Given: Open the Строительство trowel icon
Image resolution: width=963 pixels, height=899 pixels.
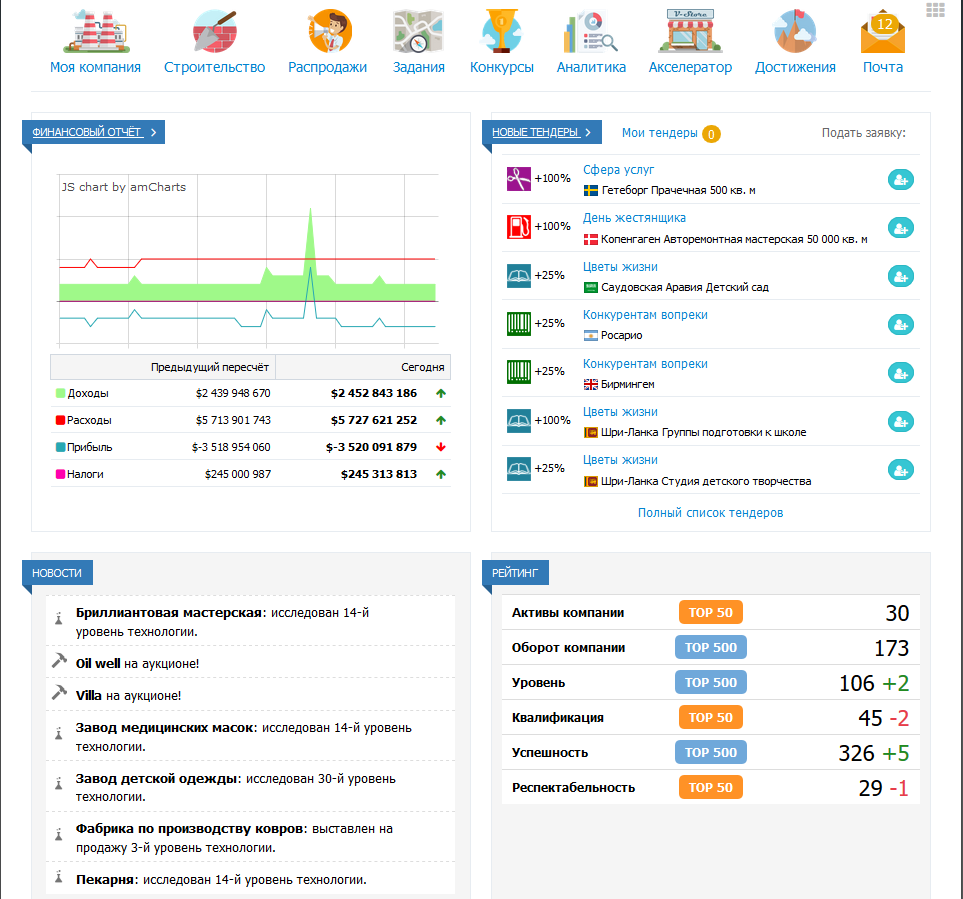Looking at the screenshot, I should tap(214, 32).
